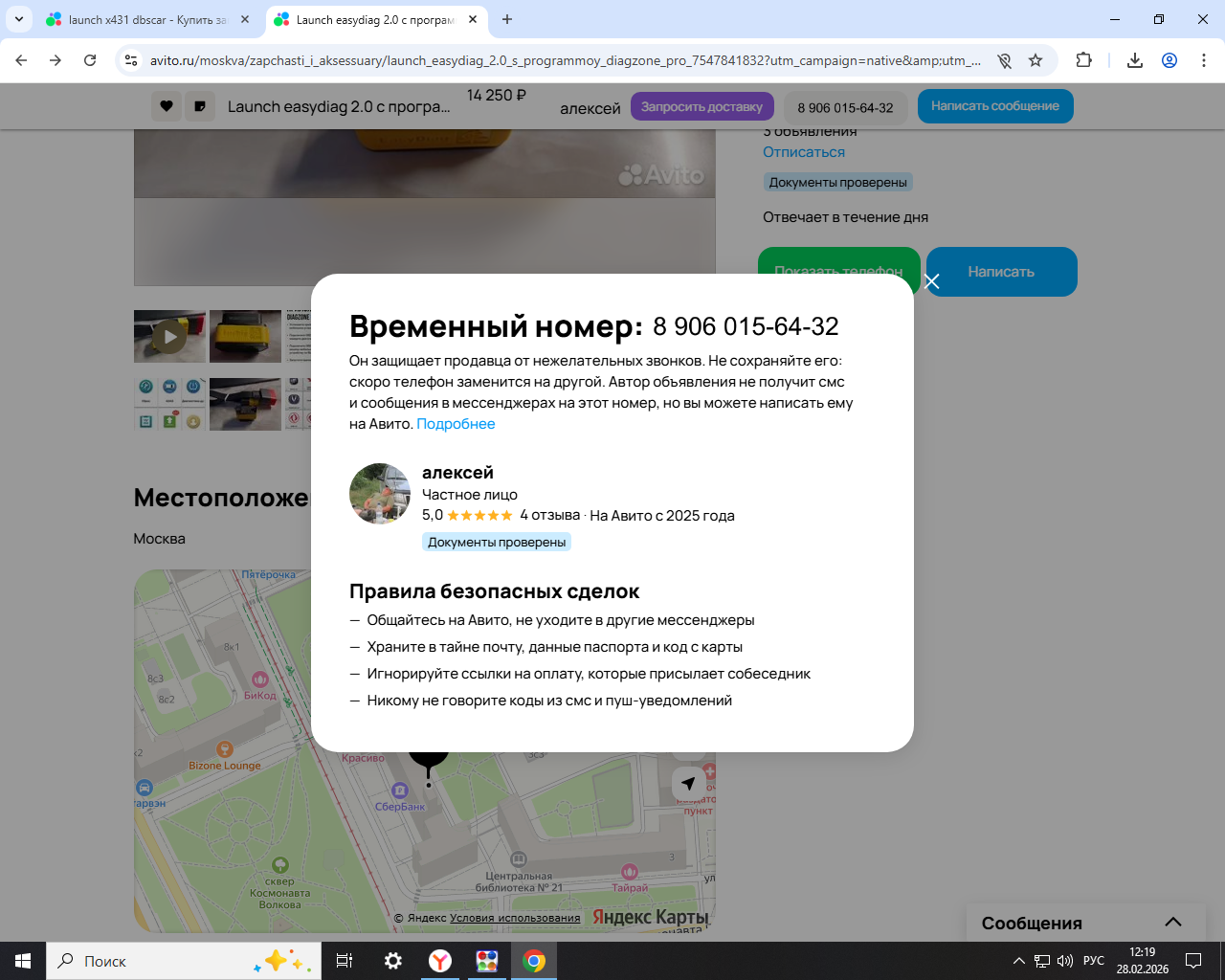Open Yandex Browser from taskbar
Screen dimensions: 1225x980
click(x=440, y=961)
